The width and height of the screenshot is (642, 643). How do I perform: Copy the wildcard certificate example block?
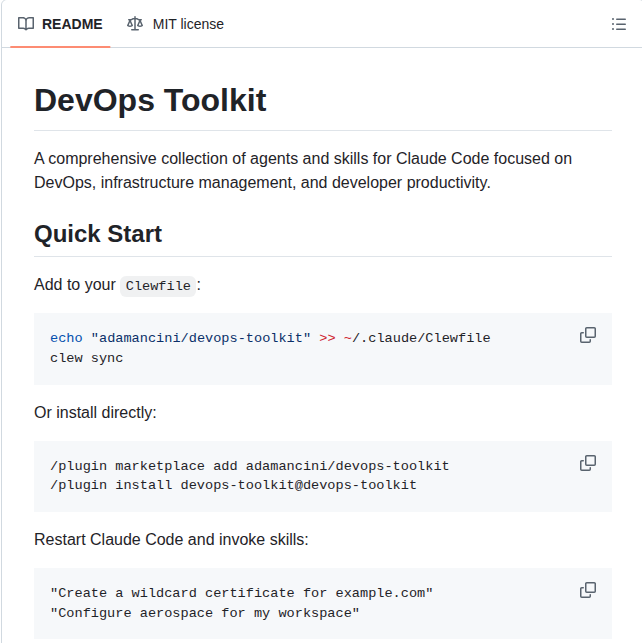(587, 591)
